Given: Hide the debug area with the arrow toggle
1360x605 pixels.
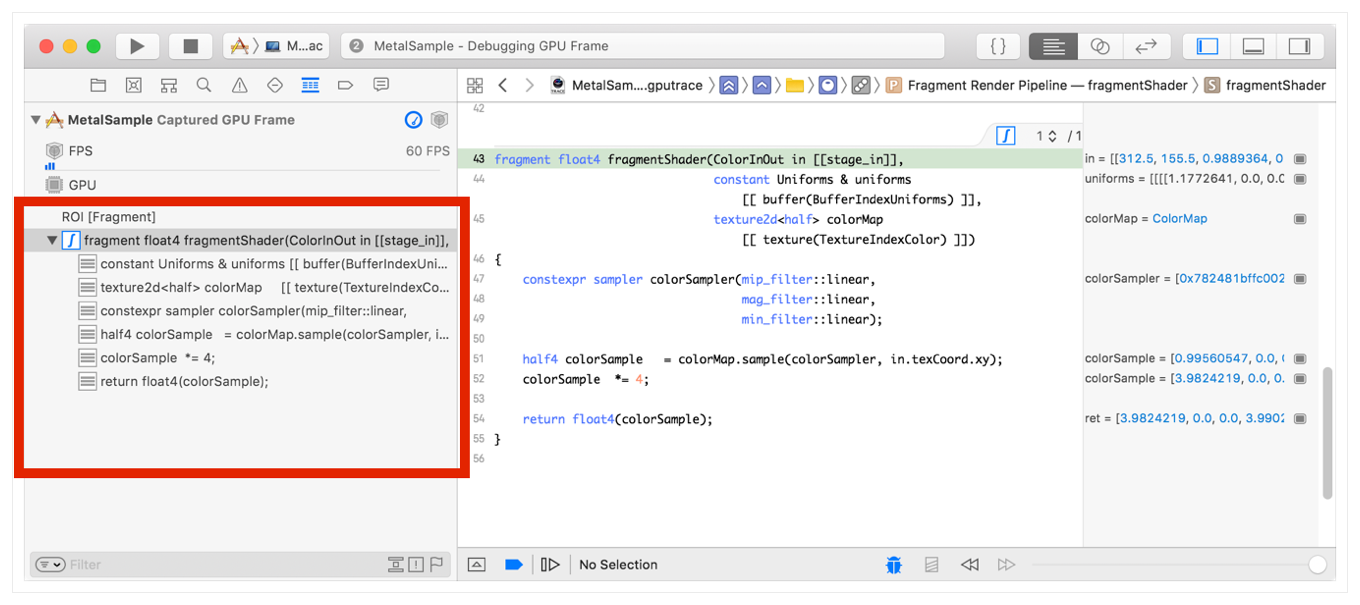Looking at the screenshot, I should pos(477,565).
